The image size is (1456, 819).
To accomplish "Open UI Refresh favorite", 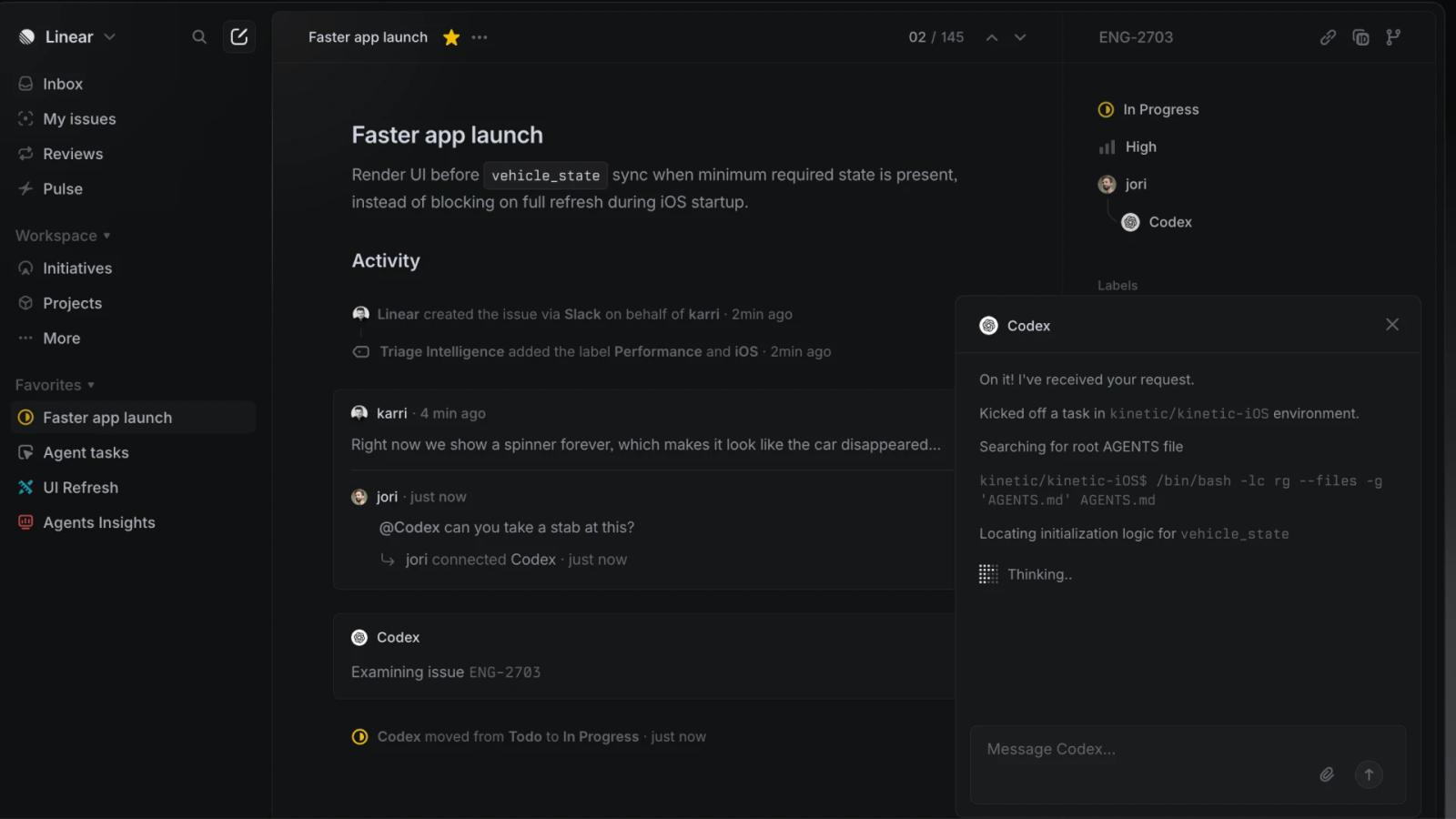I will point(135,488).
